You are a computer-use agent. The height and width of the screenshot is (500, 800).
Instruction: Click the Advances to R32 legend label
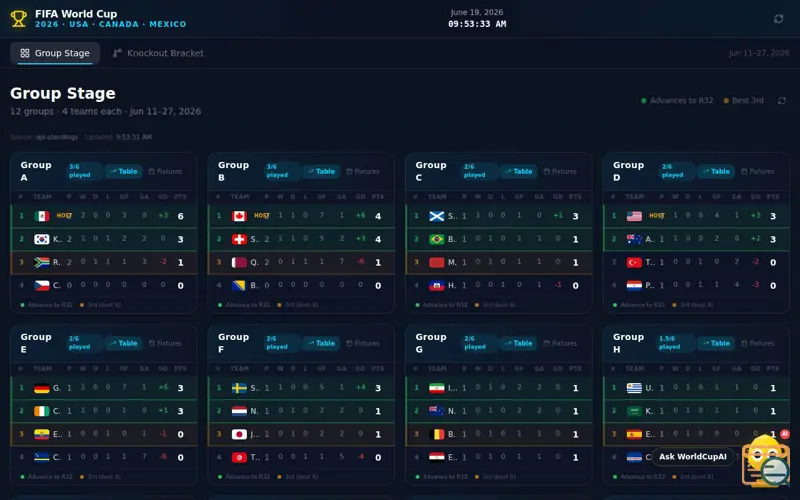pyautogui.click(x=681, y=101)
